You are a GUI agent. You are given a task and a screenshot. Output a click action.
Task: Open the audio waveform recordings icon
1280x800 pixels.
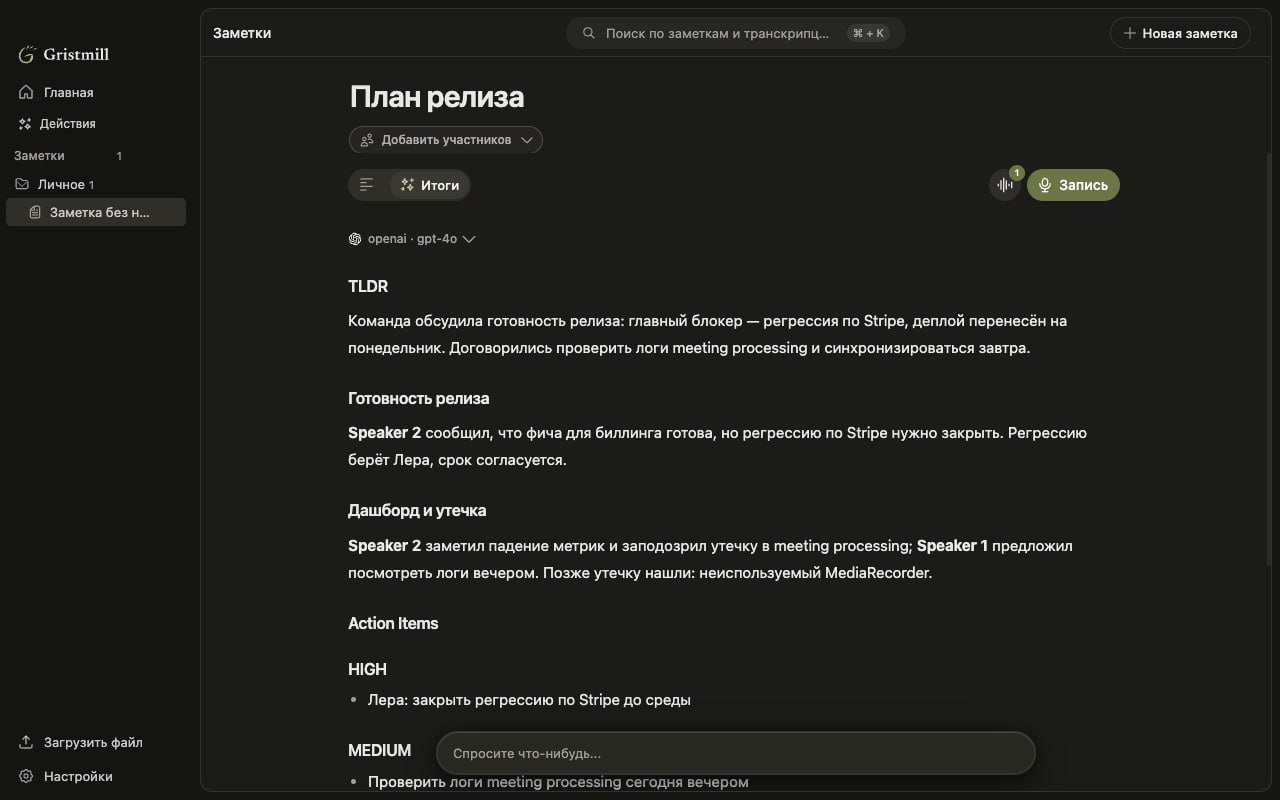[x=1005, y=185]
